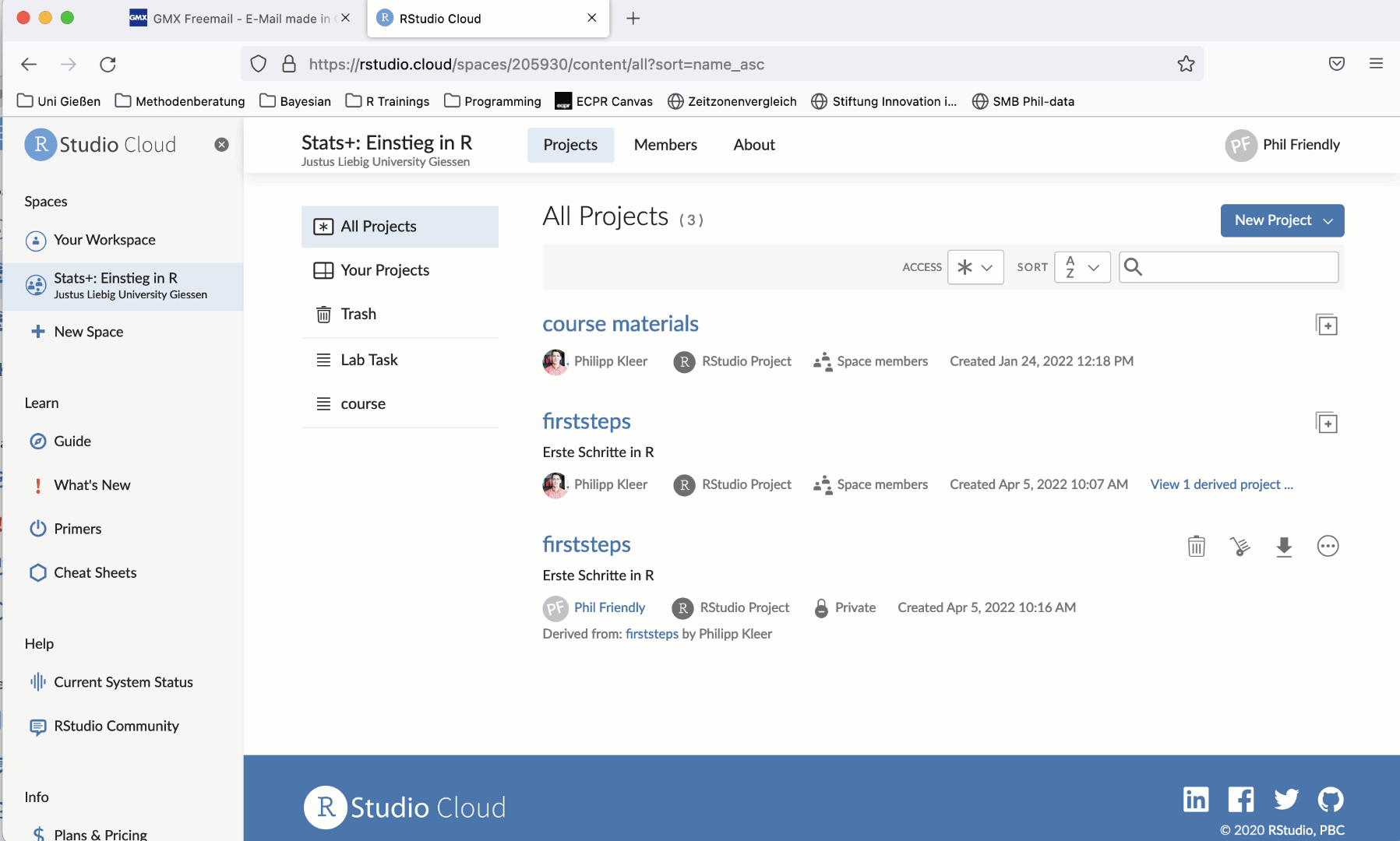
Task: Open the Guide under Learn
Action: click(x=61, y=442)
